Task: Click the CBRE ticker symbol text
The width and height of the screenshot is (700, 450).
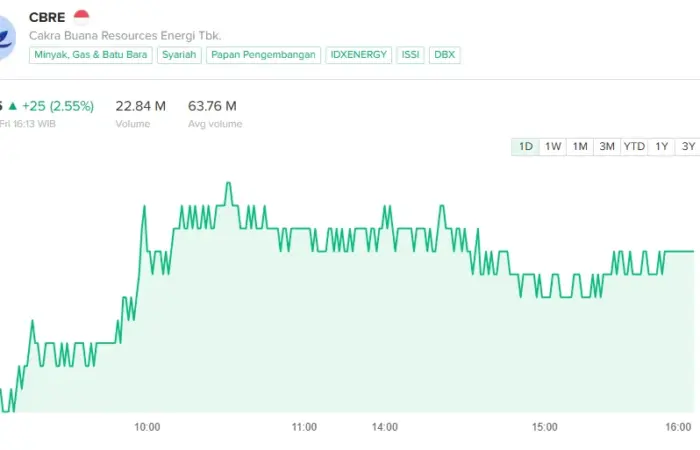Action: (x=47, y=17)
